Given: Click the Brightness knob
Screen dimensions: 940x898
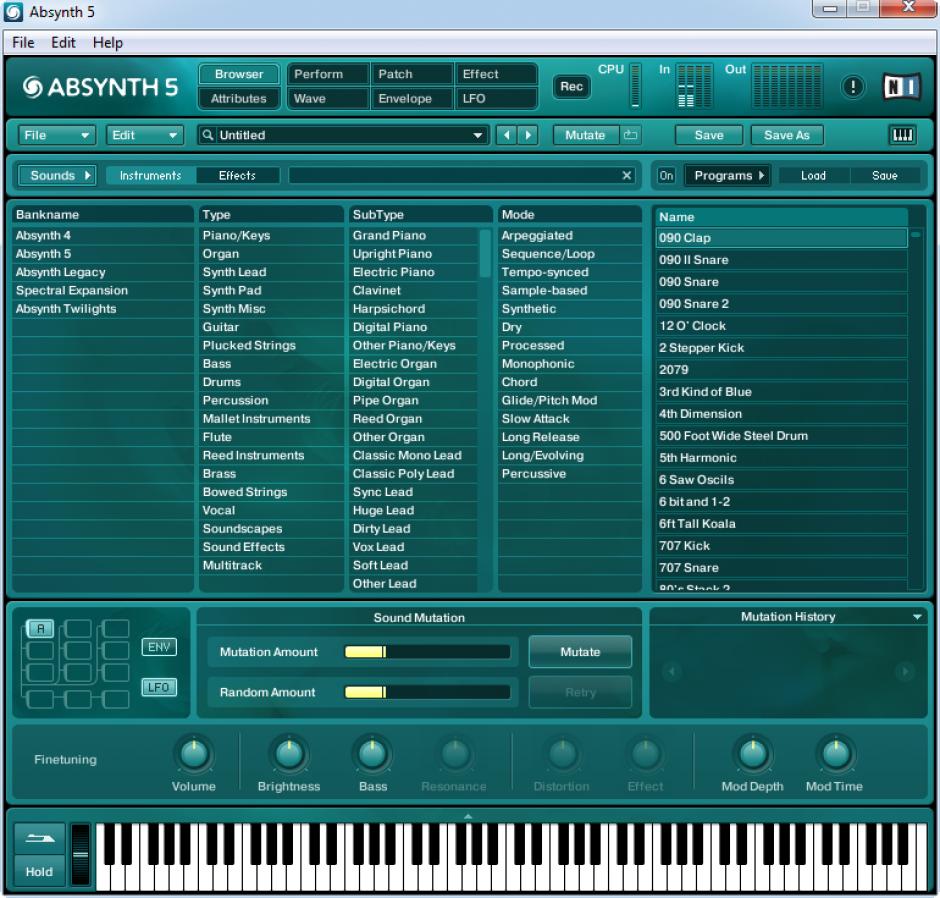Looking at the screenshot, I should click(289, 754).
